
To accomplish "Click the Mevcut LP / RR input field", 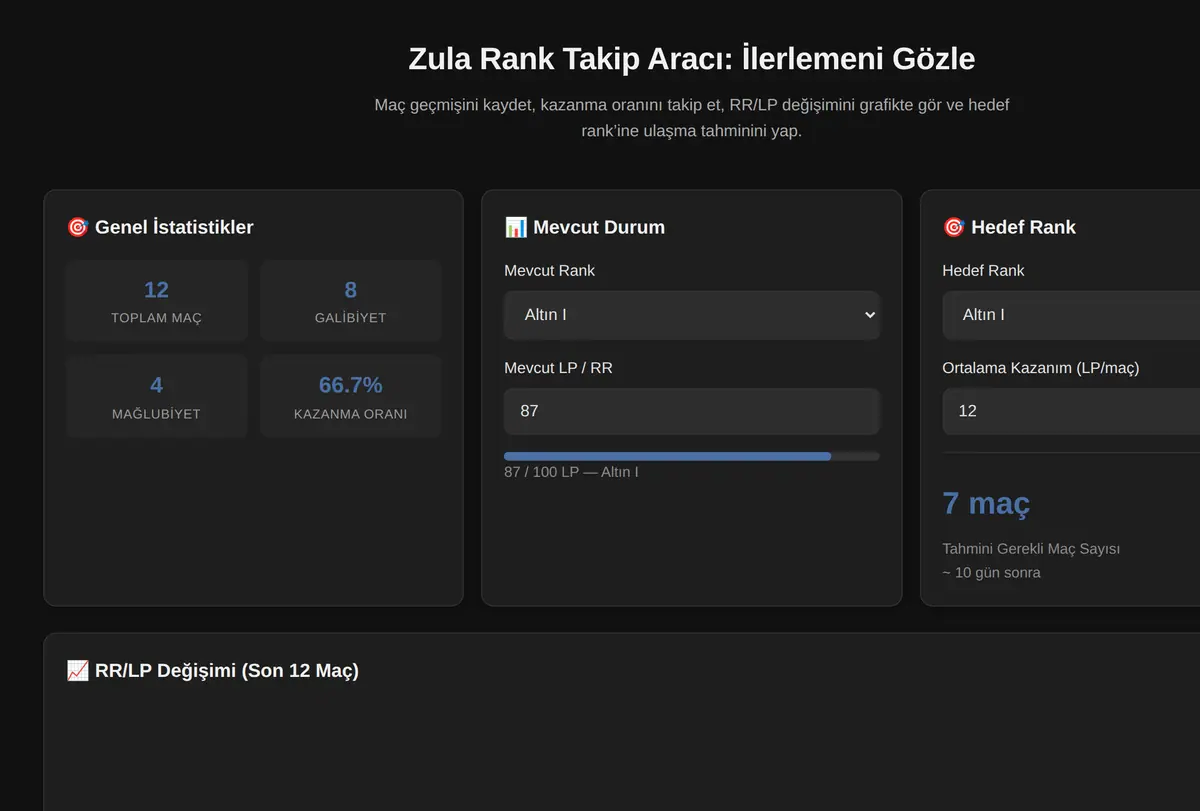I will coord(692,411).
